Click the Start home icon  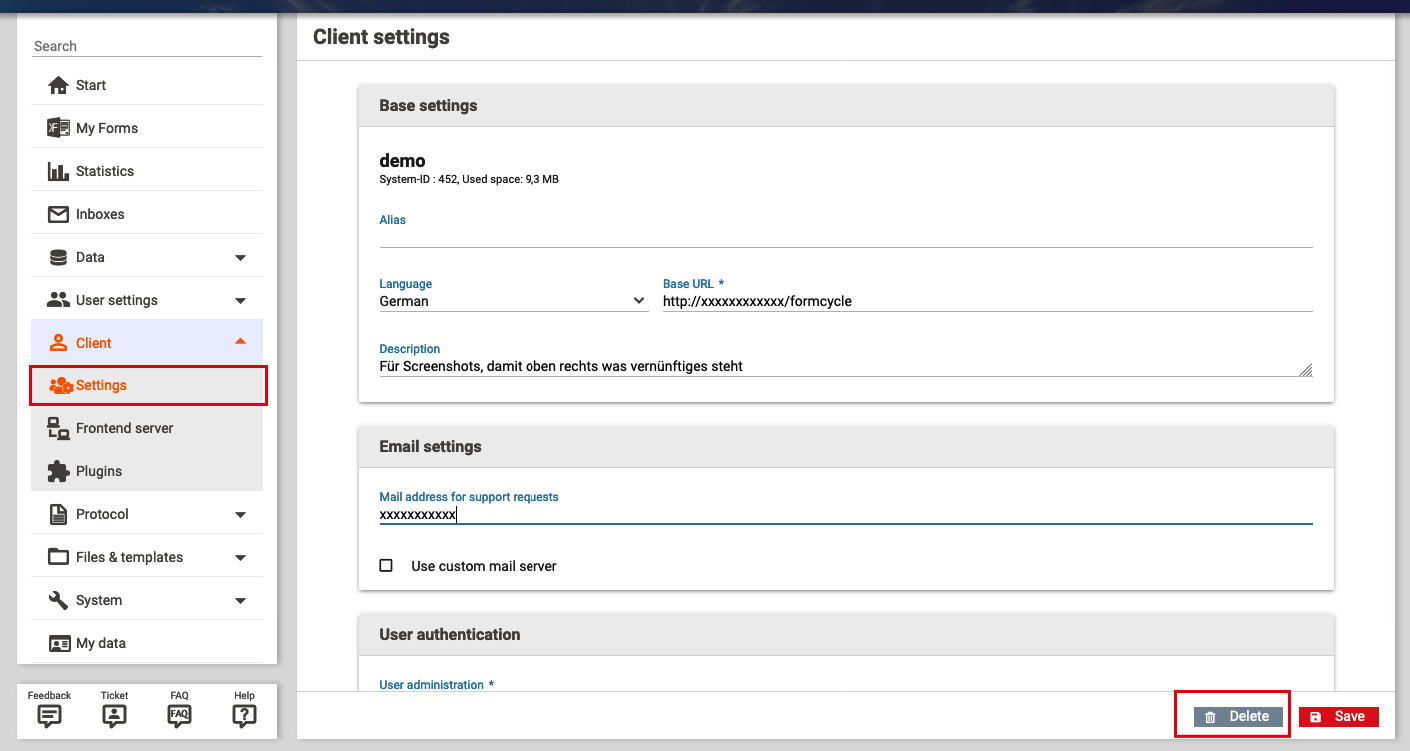(x=58, y=85)
